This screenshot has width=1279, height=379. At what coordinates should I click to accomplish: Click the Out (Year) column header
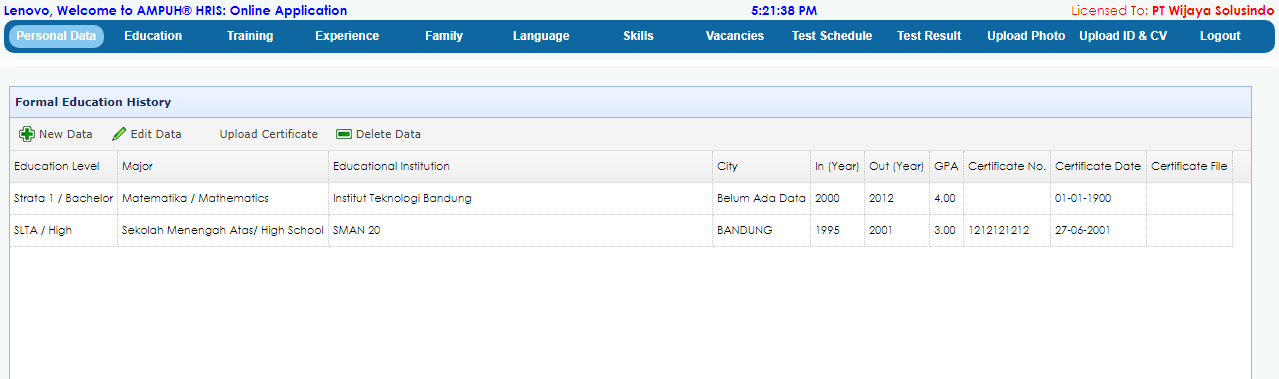click(897, 166)
